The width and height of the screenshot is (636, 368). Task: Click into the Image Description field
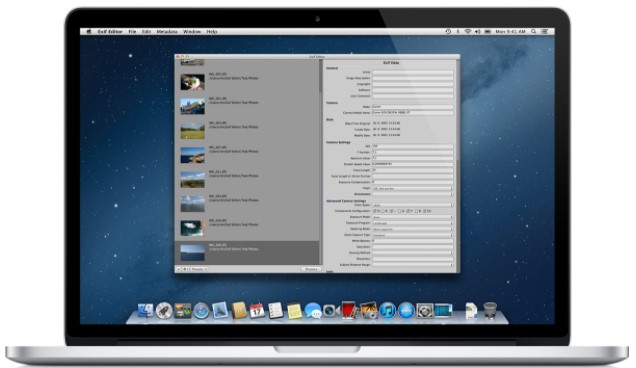click(x=413, y=78)
